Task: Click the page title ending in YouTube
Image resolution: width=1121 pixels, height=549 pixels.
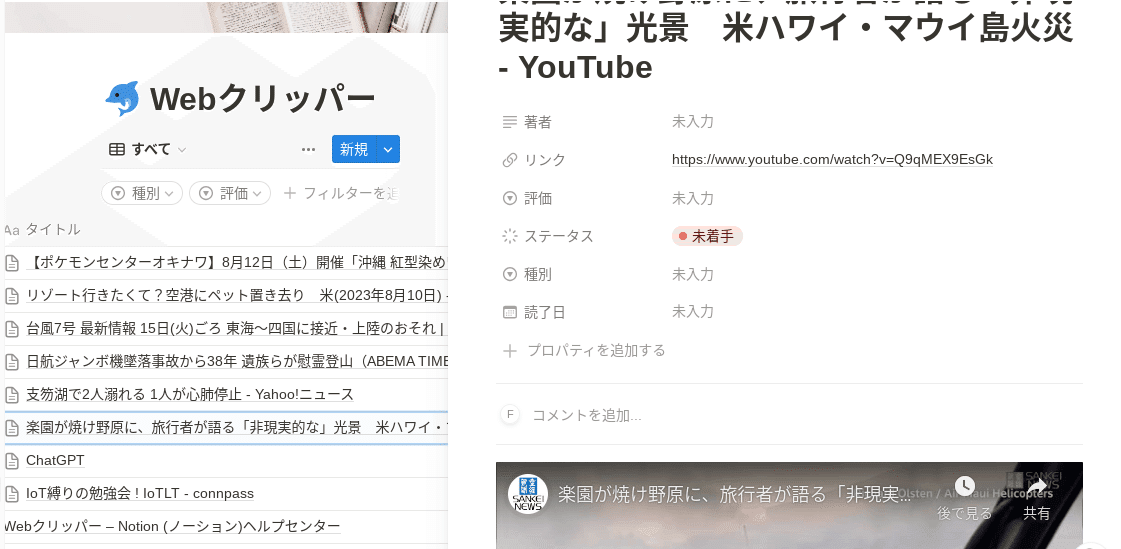Action: tap(786, 41)
